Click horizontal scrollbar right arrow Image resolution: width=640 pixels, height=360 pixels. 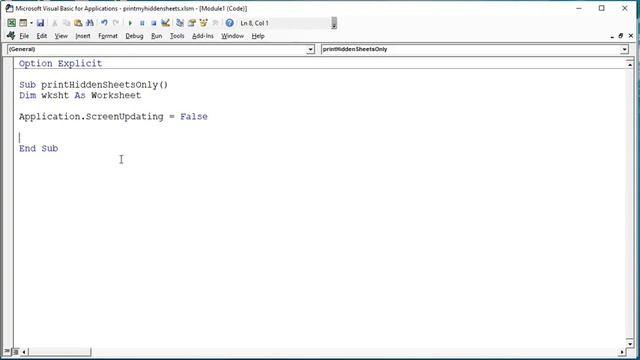[x=622, y=351]
